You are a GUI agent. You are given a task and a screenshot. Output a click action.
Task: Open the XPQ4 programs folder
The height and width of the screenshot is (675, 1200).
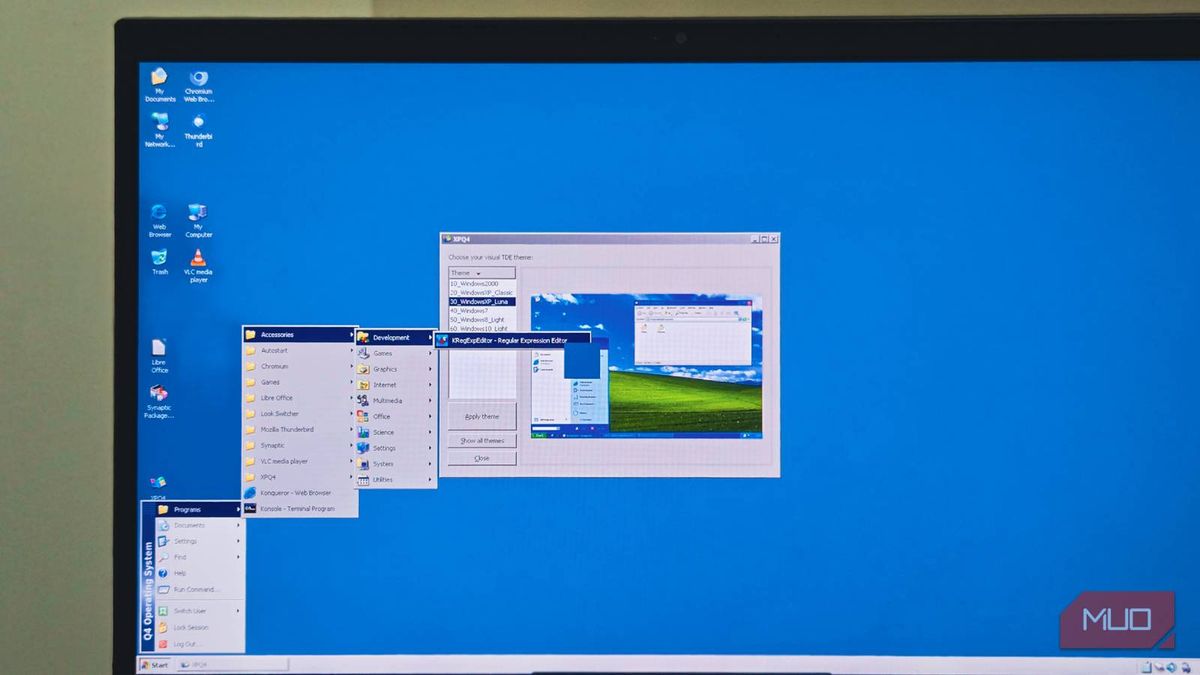point(300,477)
